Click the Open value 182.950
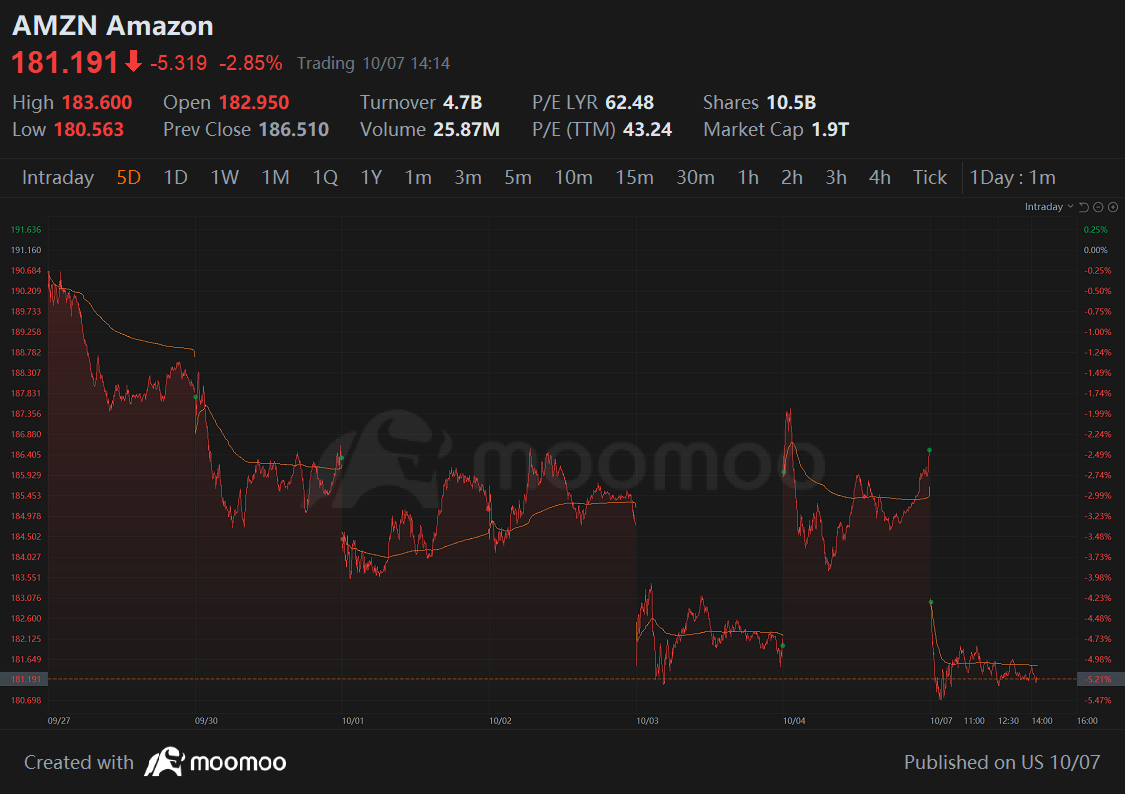 coord(254,103)
